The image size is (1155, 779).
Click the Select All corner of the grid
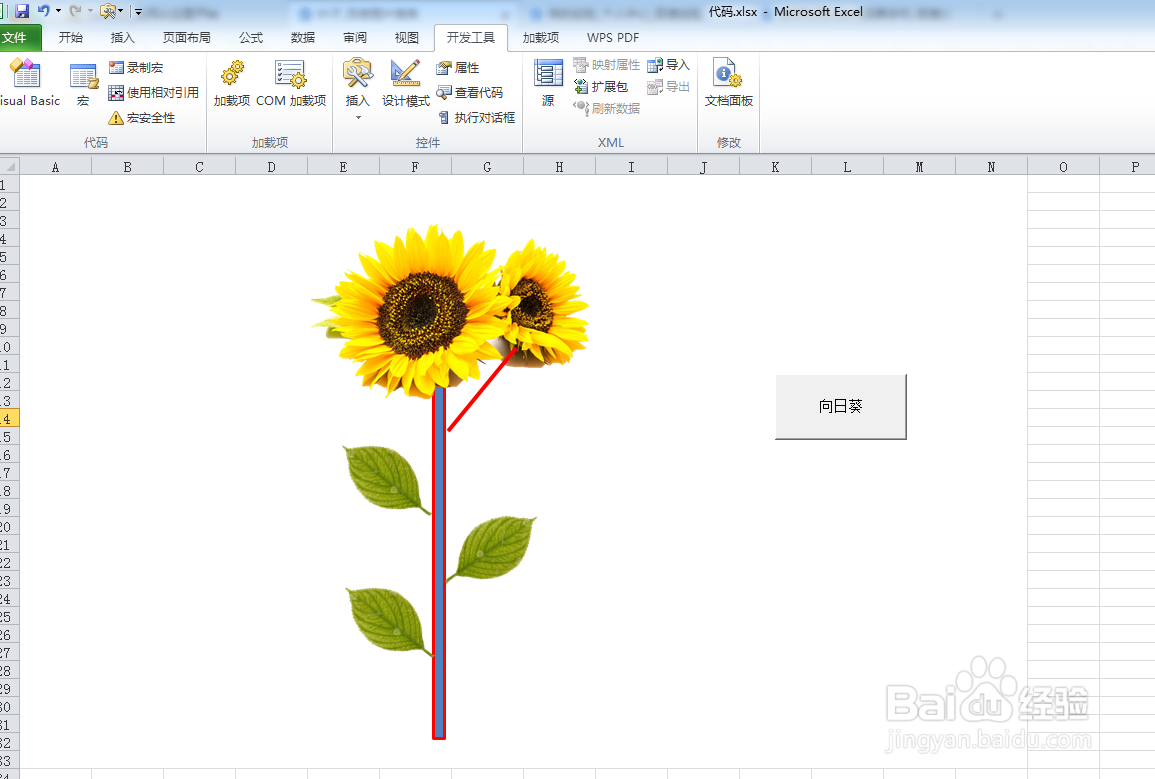tap(10, 166)
